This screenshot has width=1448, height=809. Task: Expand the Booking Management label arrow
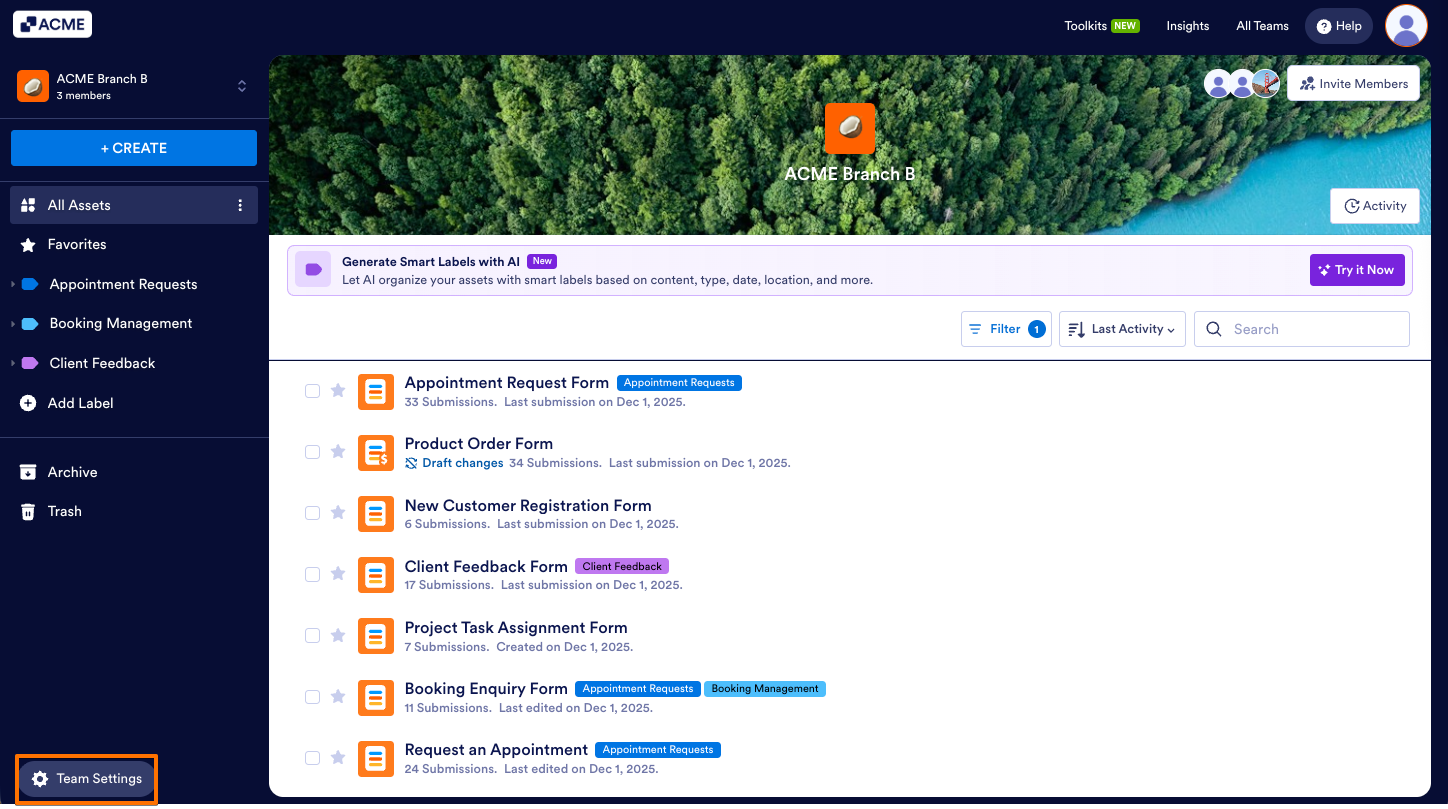point(13,324)
